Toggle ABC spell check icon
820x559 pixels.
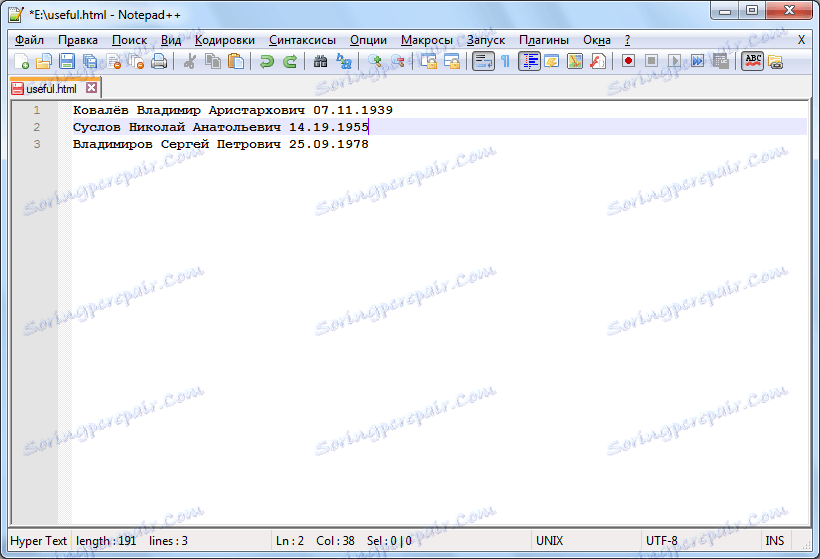pyautogui.click(x=753, y=62)
